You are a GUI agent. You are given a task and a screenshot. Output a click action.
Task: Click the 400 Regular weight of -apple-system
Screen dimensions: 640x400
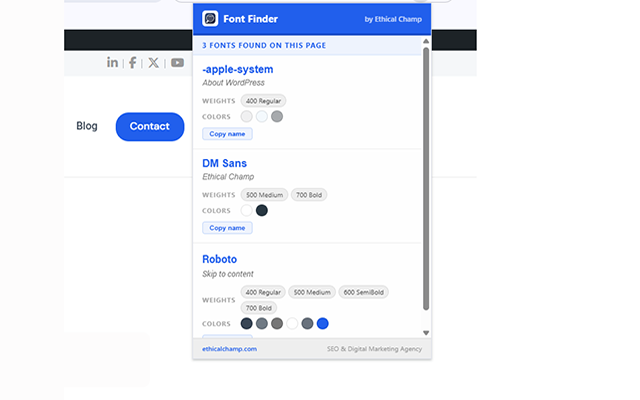[263, 101]
